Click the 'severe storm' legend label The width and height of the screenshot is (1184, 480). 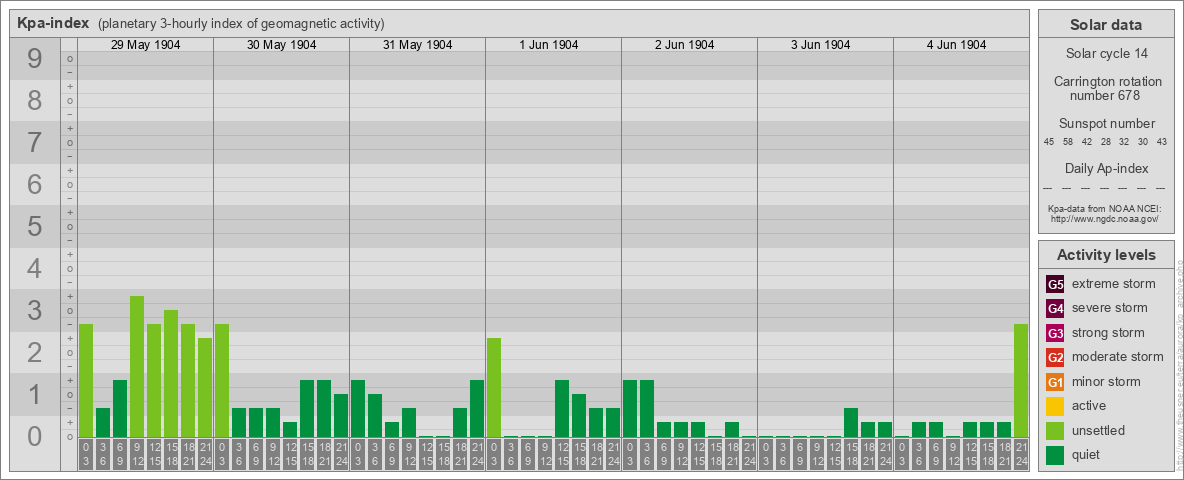point(1109,308)
